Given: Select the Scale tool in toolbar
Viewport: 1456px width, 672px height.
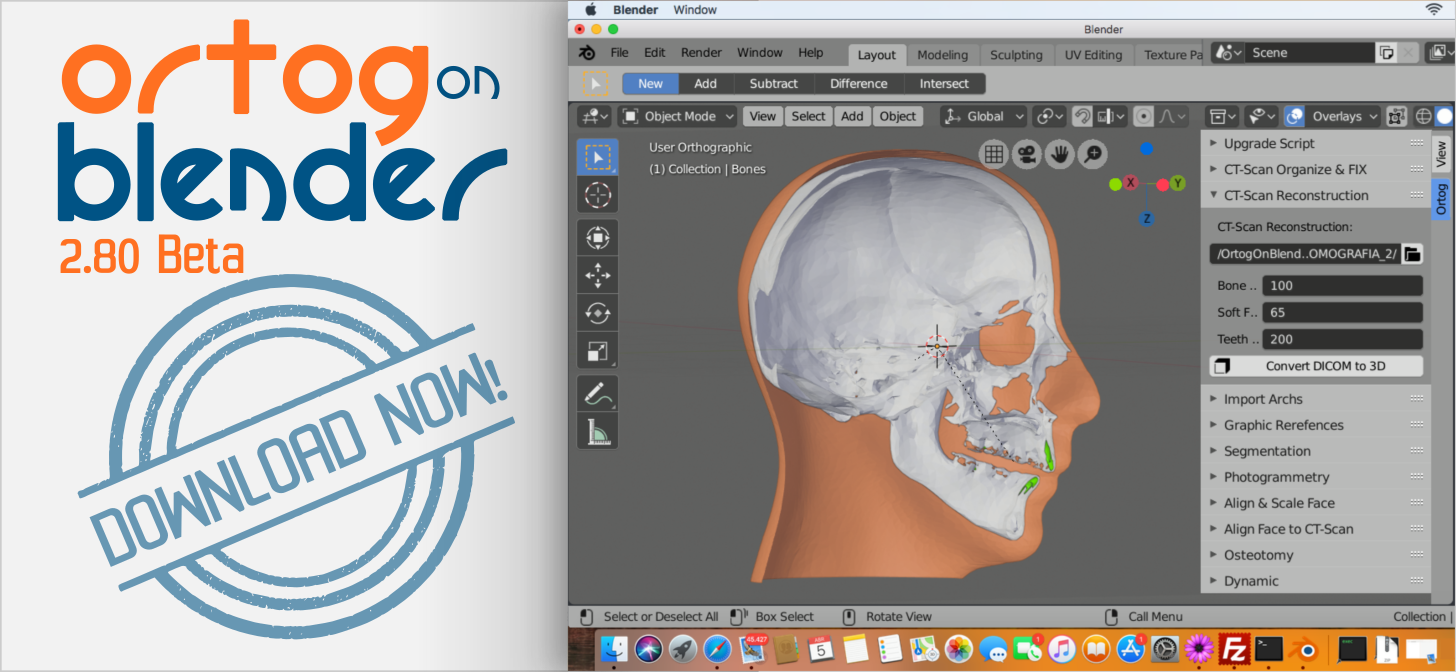Looking at the screenshot, I should [x=598, y=351].
